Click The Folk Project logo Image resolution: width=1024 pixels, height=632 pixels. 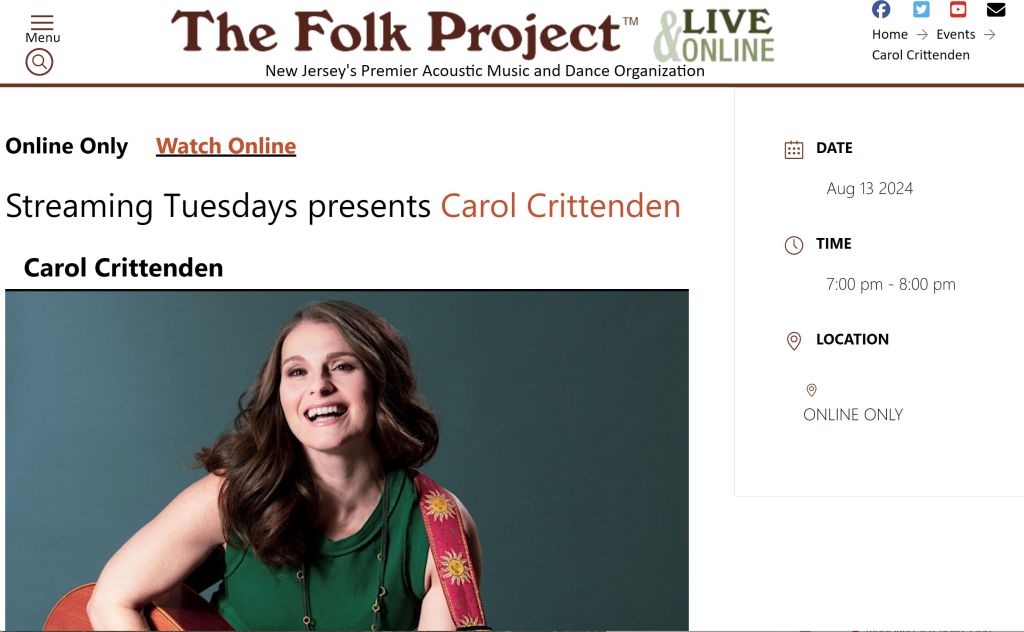(x=405, y=33)
